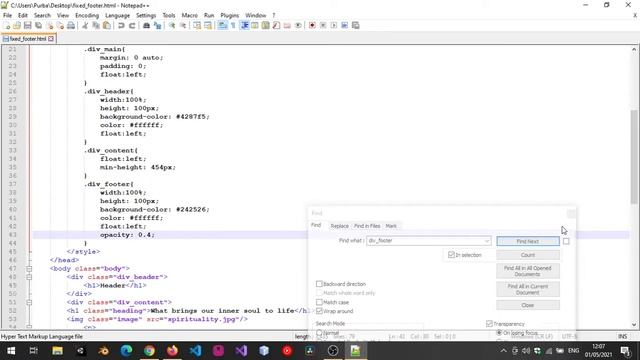Collapse the body tag fold marker
Image resolution: width=640 pixels, height=360 pixels.
point(29,269)
